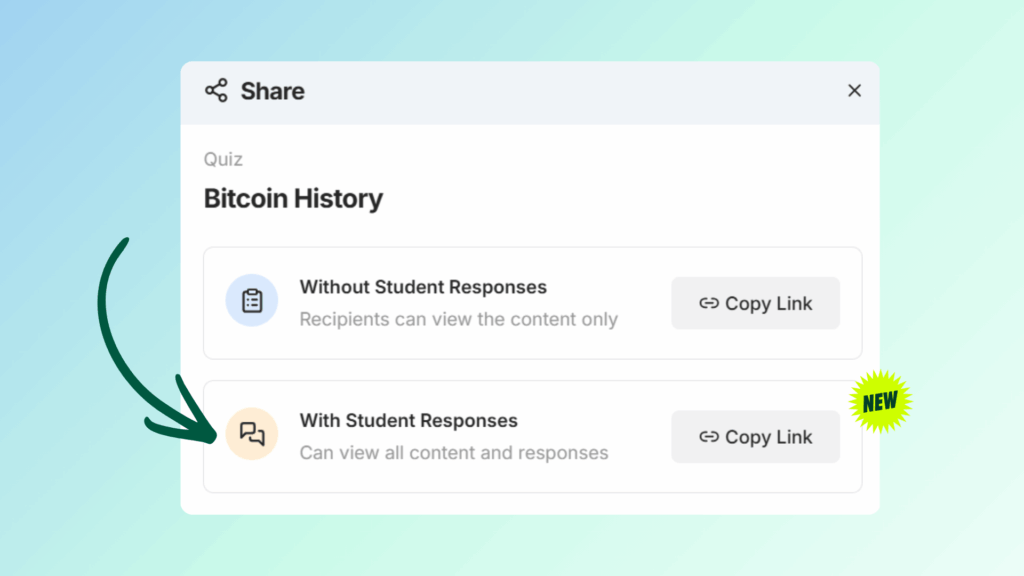
Task: Close the Share dialog with X
Action: click(x=854, y=91)
